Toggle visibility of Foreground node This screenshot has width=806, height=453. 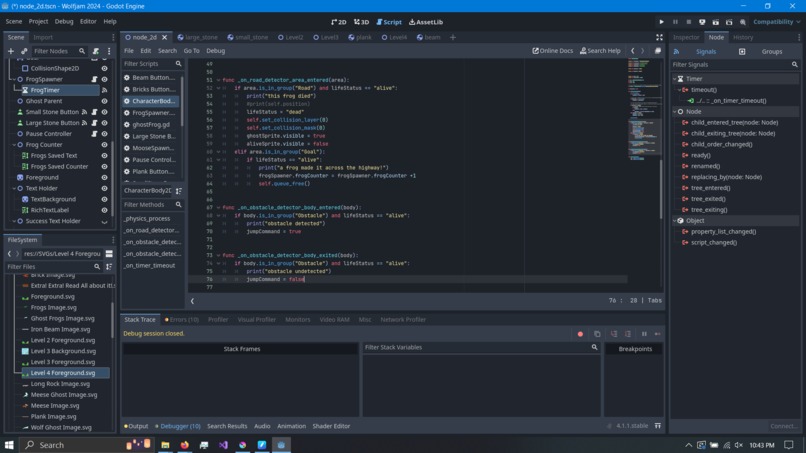[104, 177]
